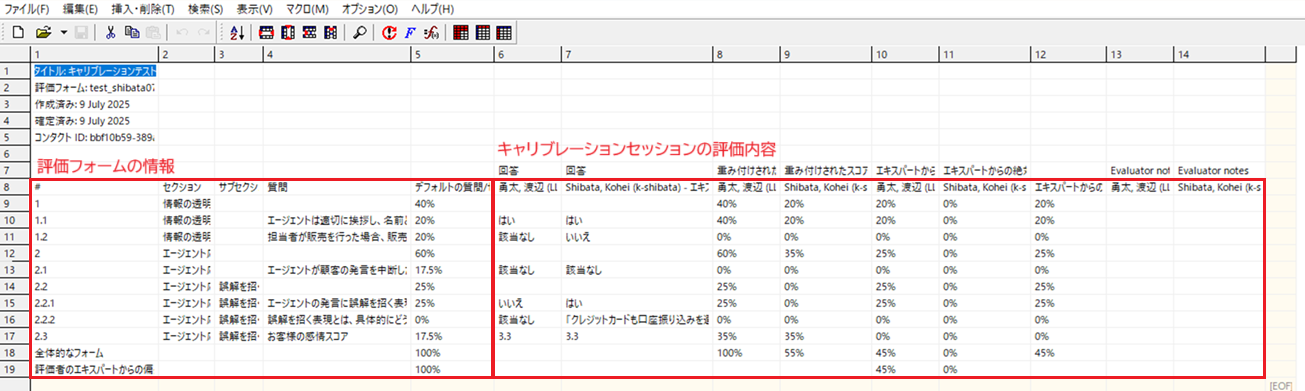Select the セクション header cell

pyautogui.click(x=186, y=187)
